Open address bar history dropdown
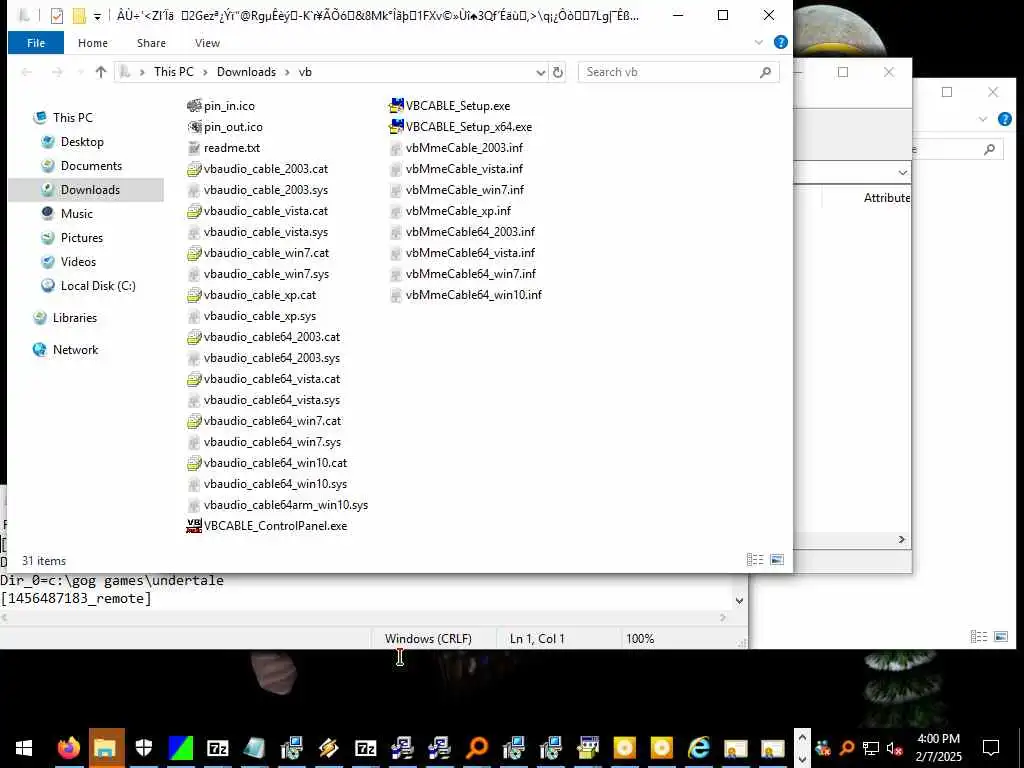Screen dimensions: 1024x768 tap(541, 72)
